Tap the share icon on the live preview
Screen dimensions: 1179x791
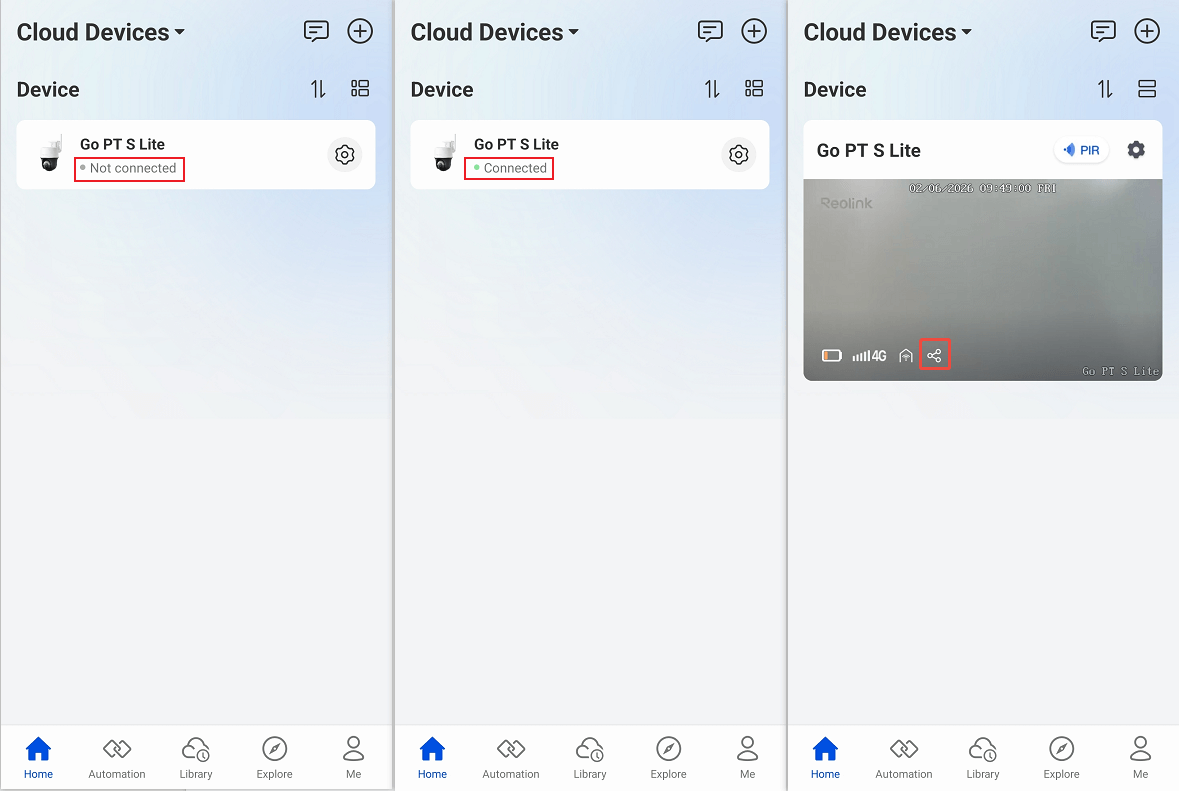coord(934,355)
